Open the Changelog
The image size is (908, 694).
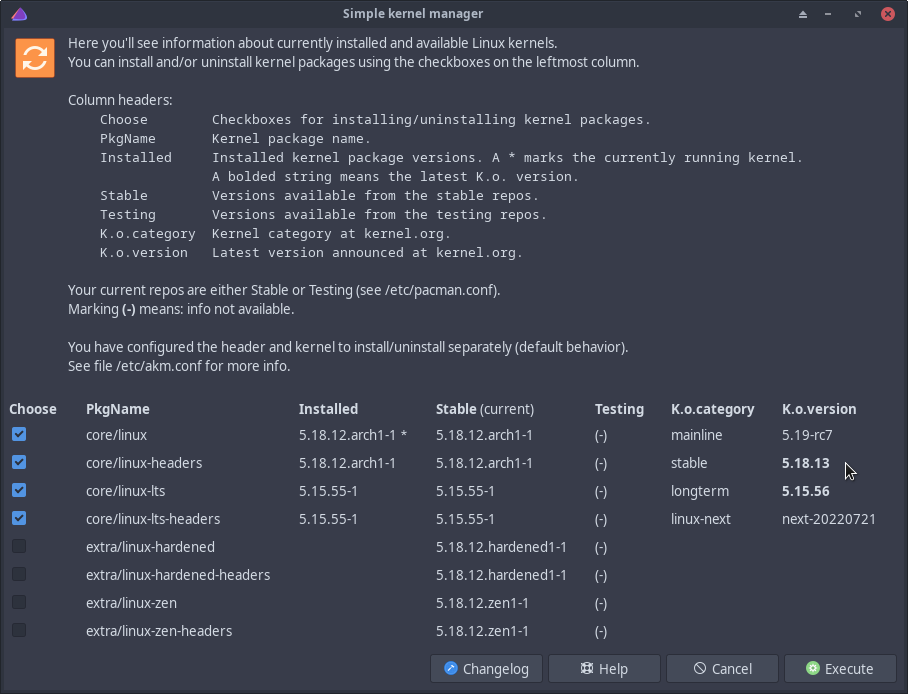point(486,669)
